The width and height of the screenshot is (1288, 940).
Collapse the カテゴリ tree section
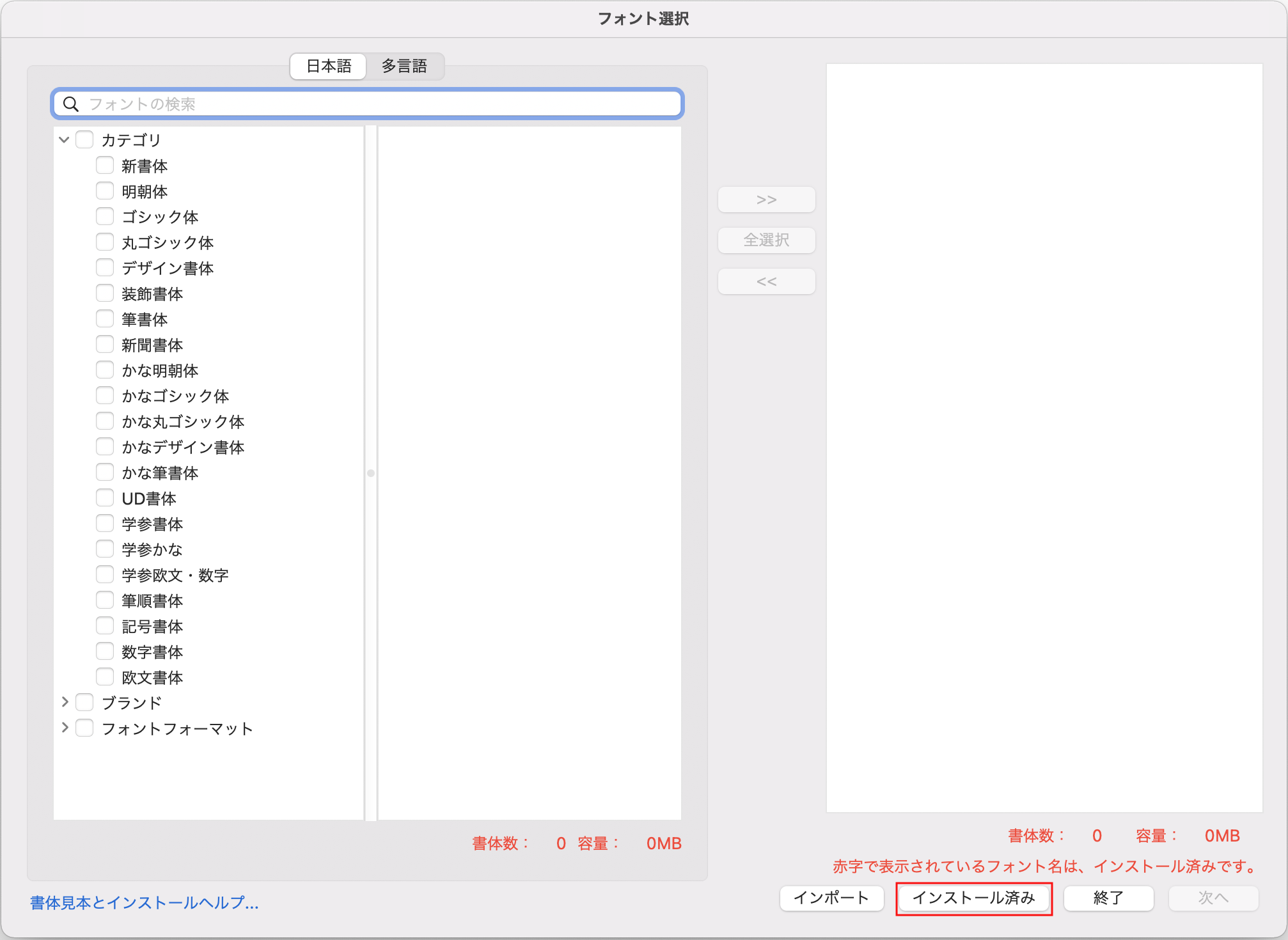pyautogui.click(x=63, y=139)
